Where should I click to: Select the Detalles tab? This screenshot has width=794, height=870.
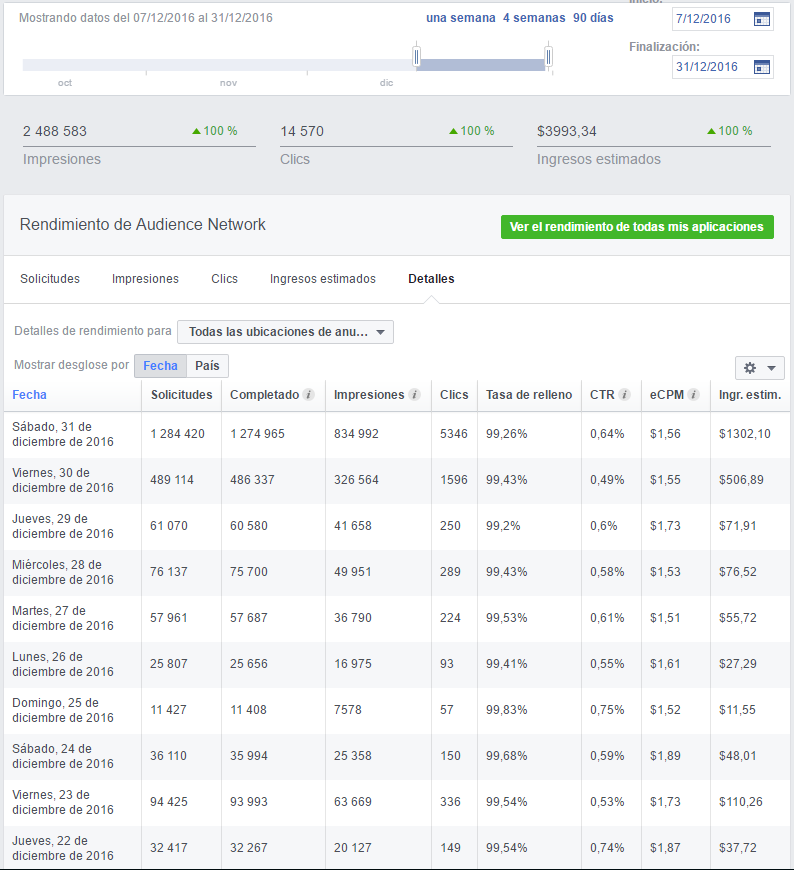click(431, 279)
